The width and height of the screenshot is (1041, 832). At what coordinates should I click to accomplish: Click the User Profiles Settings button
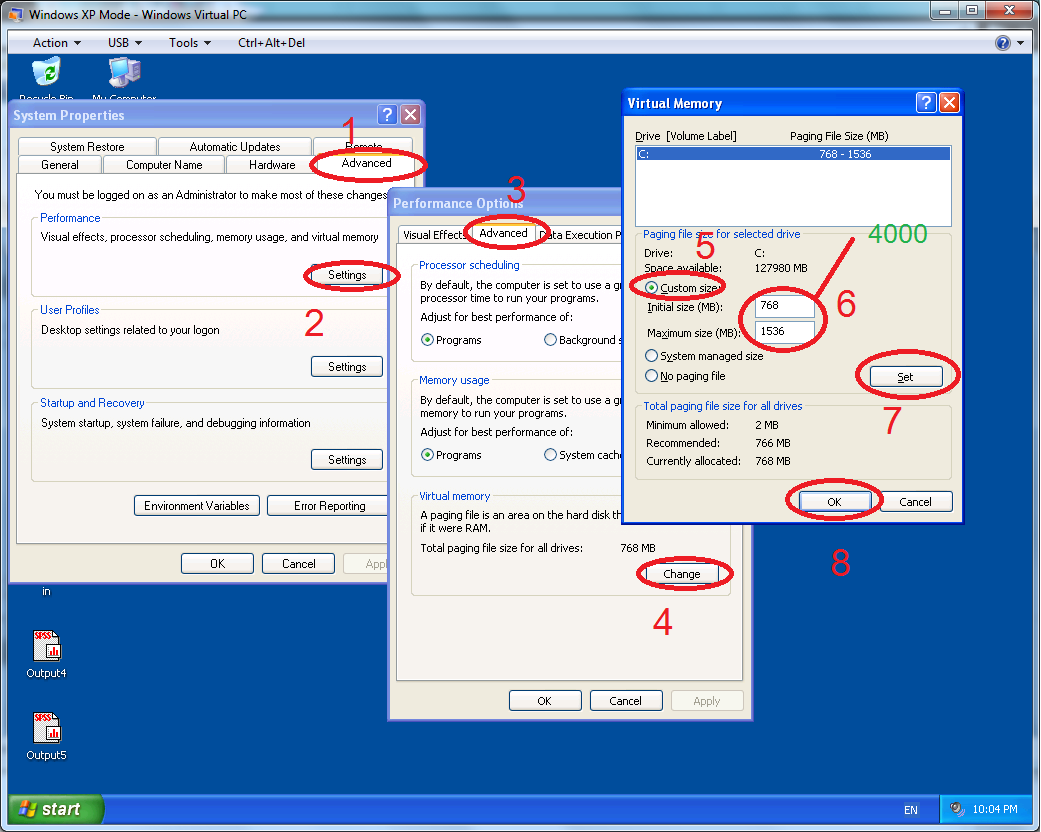coord(347,367)
